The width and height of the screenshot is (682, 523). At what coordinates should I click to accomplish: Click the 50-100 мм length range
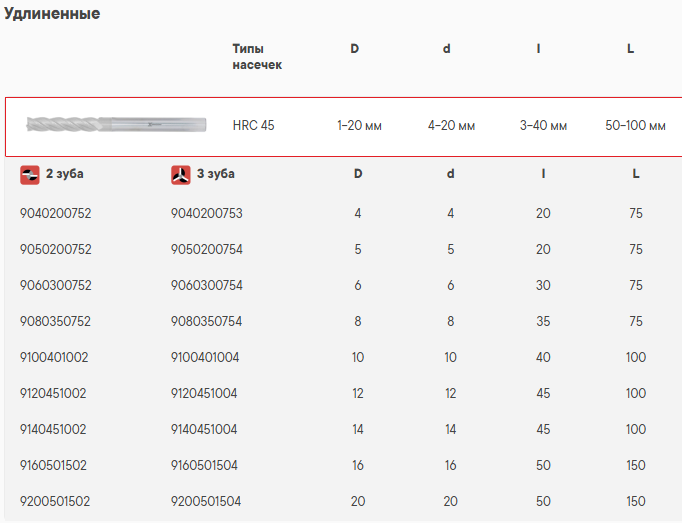(635, 126)
